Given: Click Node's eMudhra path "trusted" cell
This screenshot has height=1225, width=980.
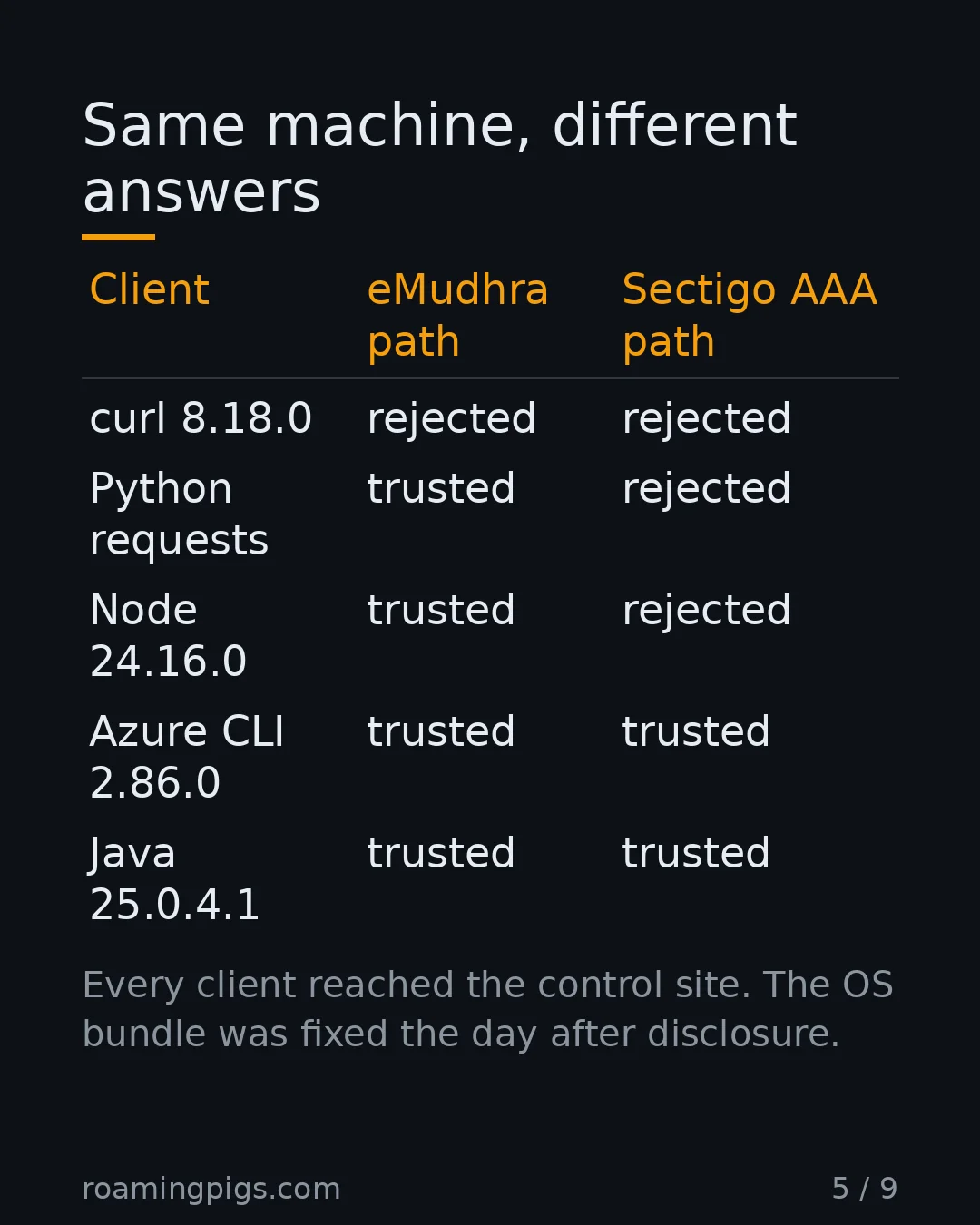Looking at the screenshot, I should [x=441, y=611].
